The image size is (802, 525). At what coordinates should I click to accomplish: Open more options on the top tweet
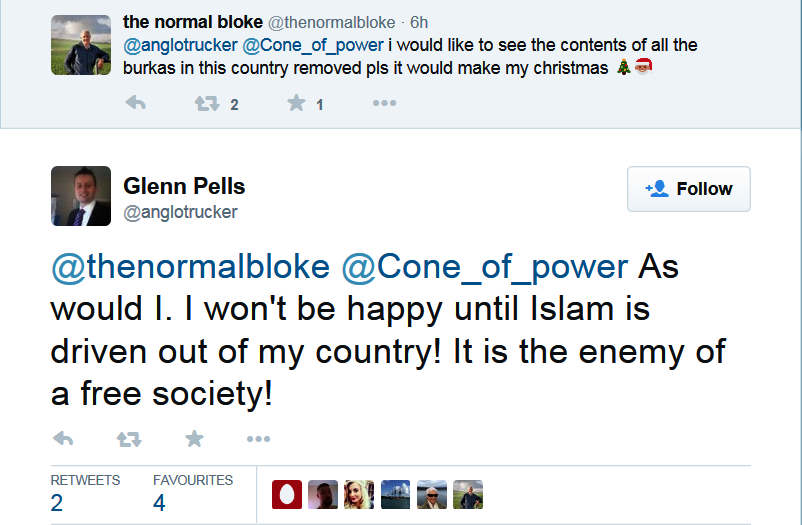(x=385, y=103)
